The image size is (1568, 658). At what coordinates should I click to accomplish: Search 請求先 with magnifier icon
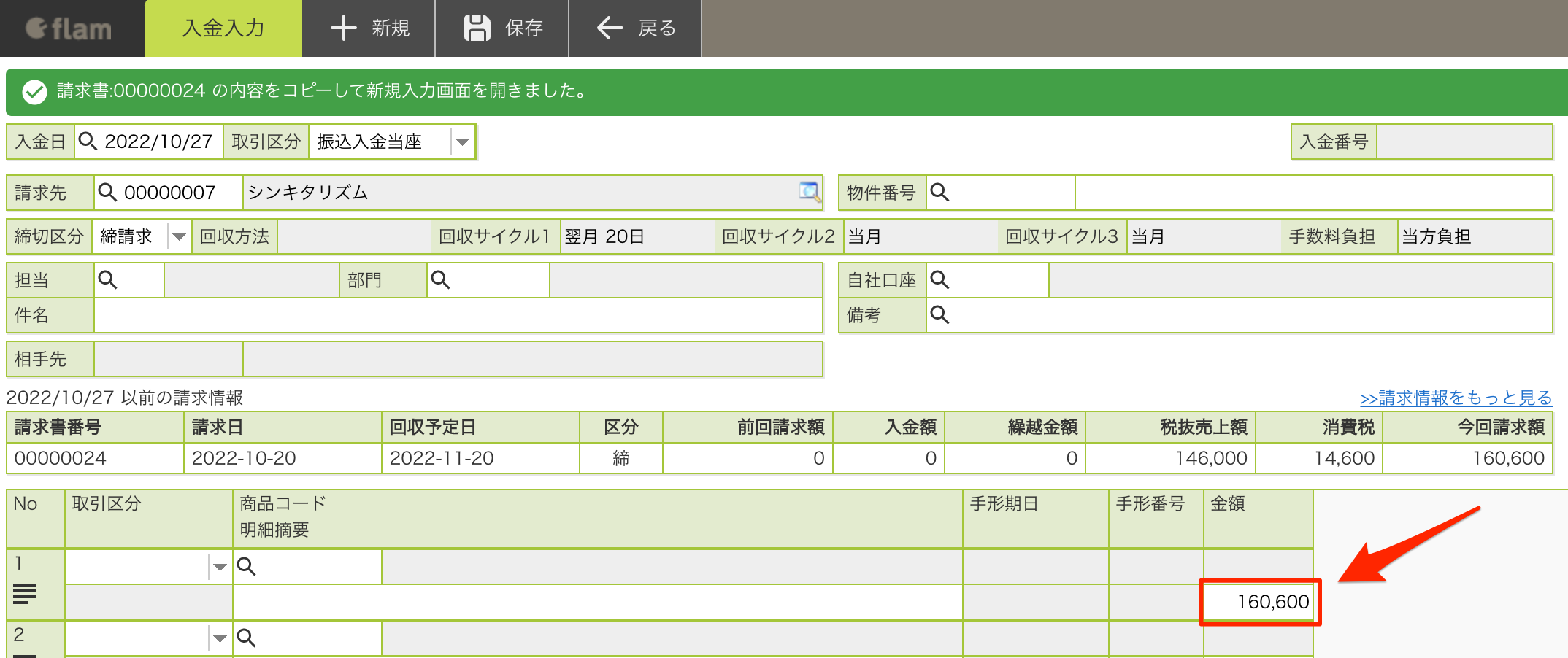107,192
